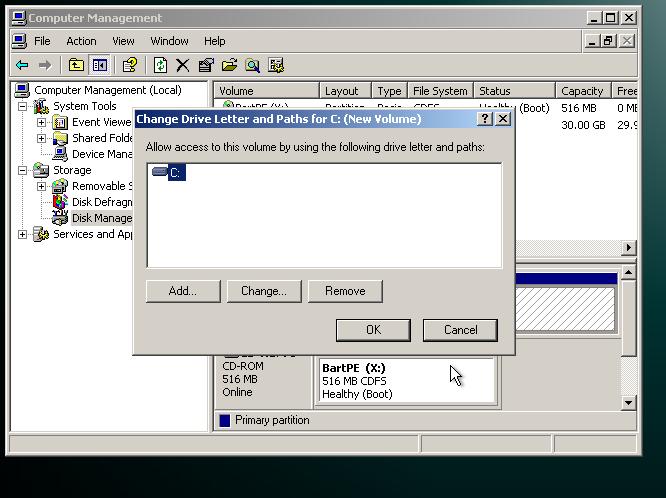Click the Refresh toolbar icon
The image size is (666, 498).
point(160,65)
